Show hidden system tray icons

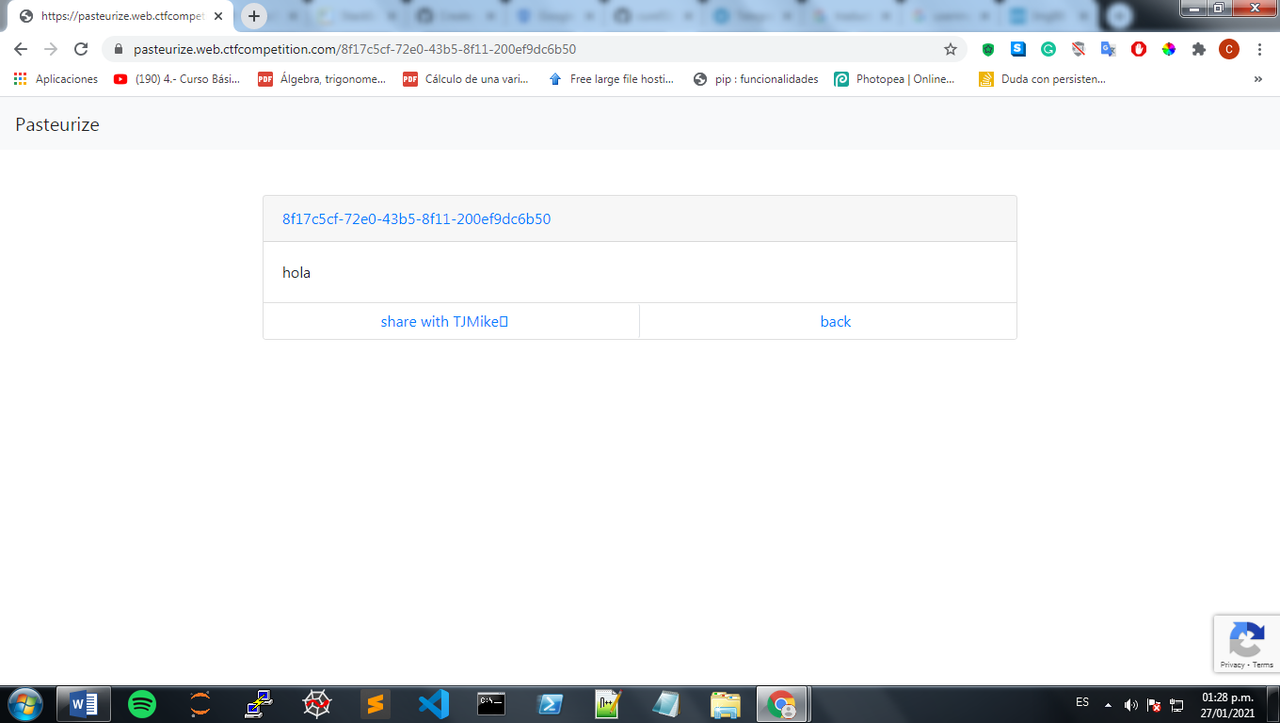1107,704
